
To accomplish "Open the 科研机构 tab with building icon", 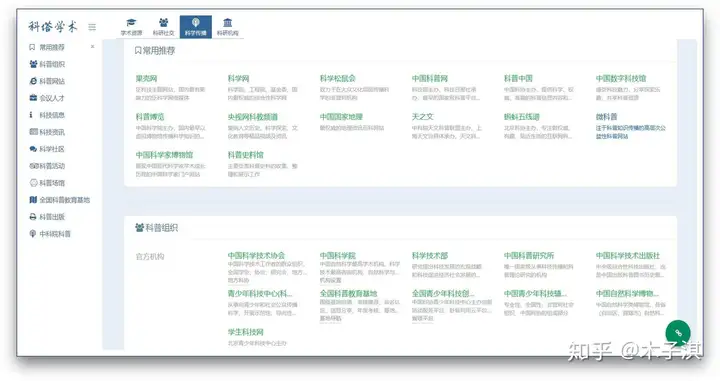I will [228, 27].
